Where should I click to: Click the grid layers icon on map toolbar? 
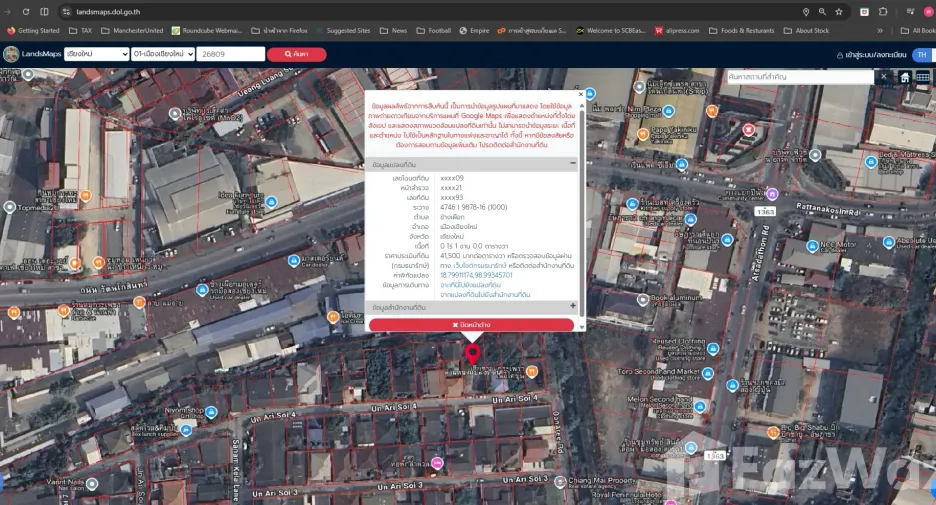pos(923,77)
